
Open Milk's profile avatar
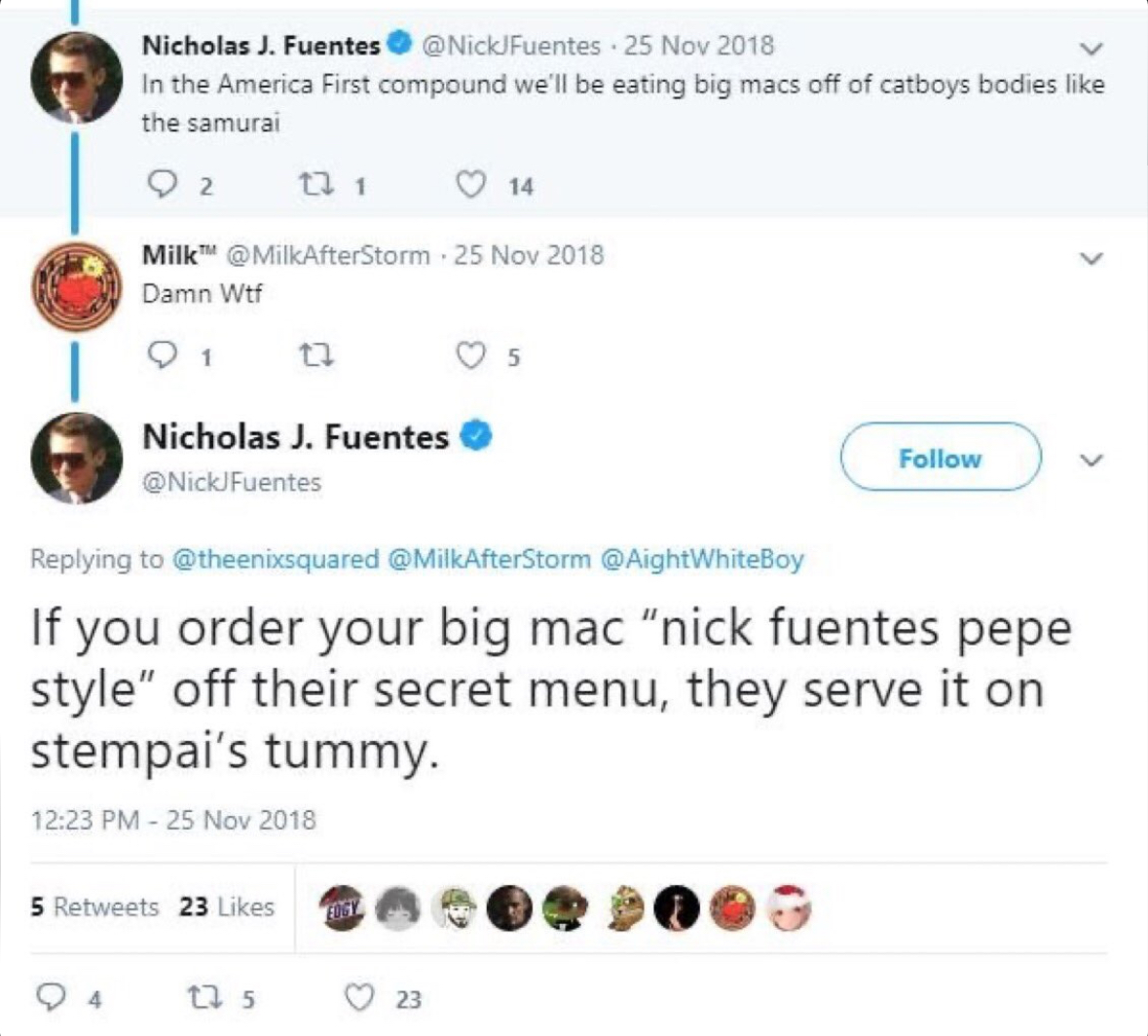[76, 287]
